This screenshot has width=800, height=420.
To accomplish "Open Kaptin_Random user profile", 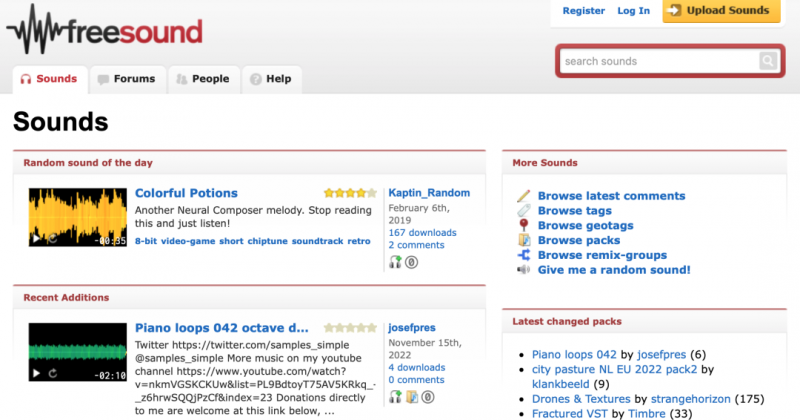I will pyautogui.click(x=429, y=193).
